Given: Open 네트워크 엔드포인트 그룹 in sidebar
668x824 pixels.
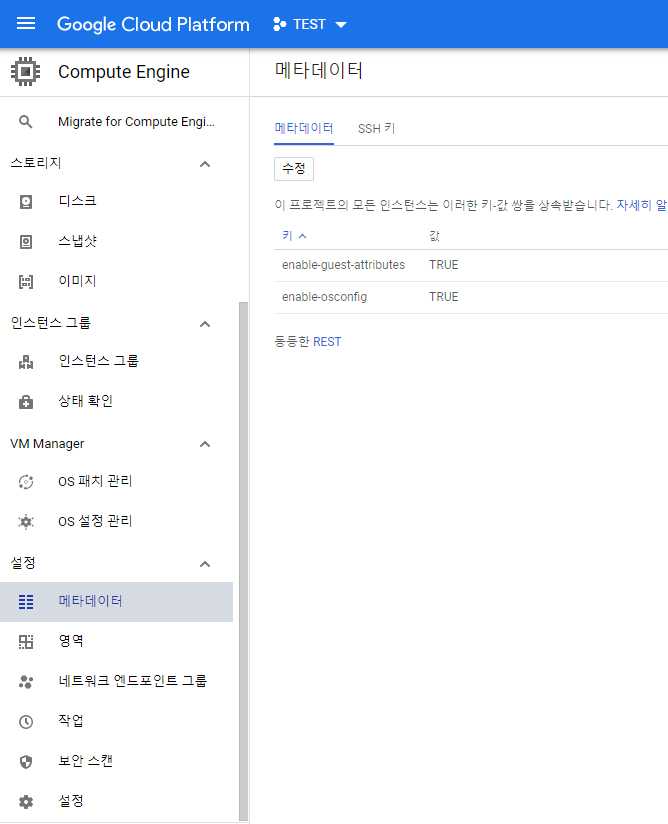Looking at the screenshot, I should 132,681.
